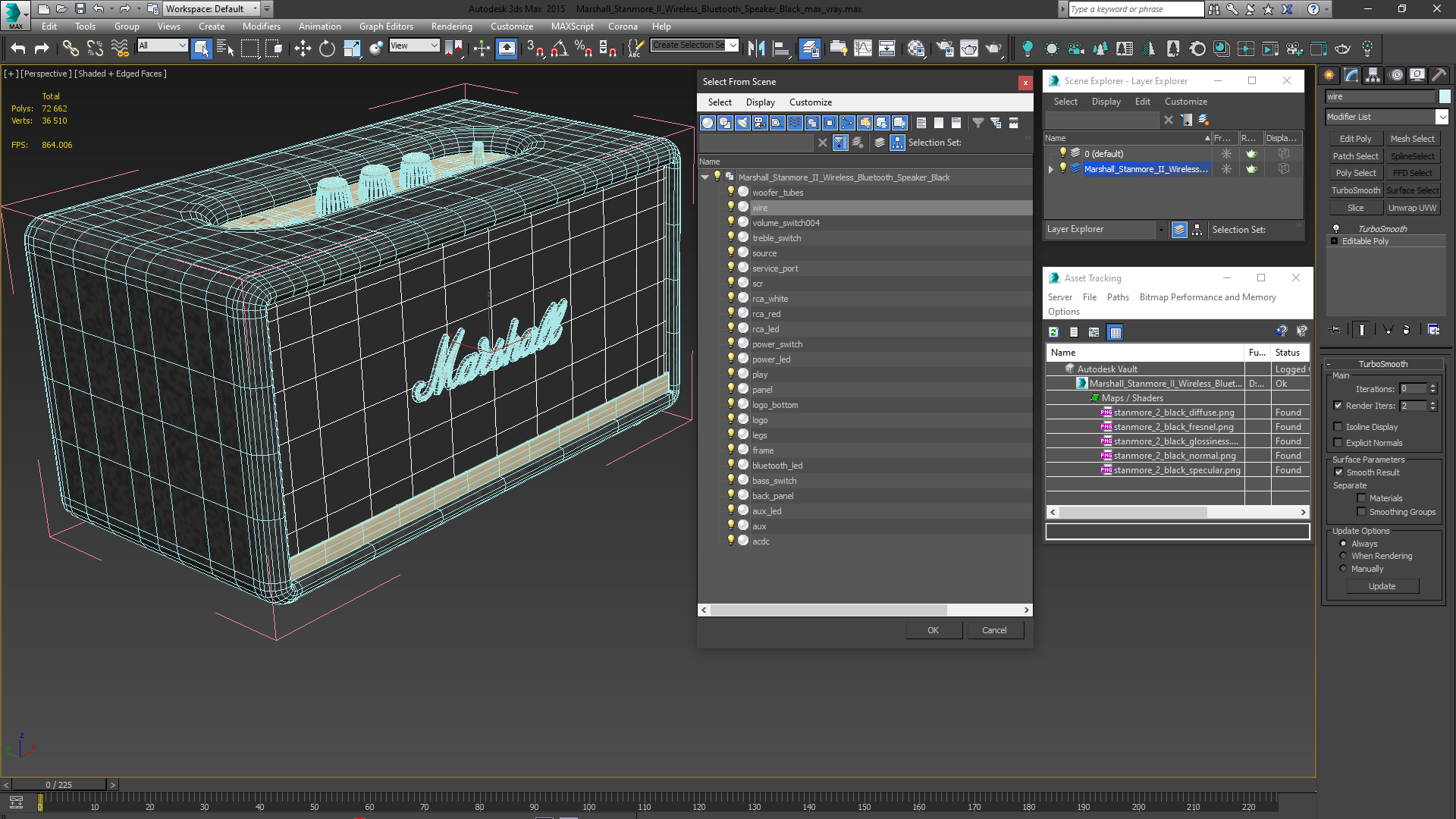Viewport: 1456px width, 819px height.
Task: Open Select by Name dialog icon
Action: click(x=225, y=49)
